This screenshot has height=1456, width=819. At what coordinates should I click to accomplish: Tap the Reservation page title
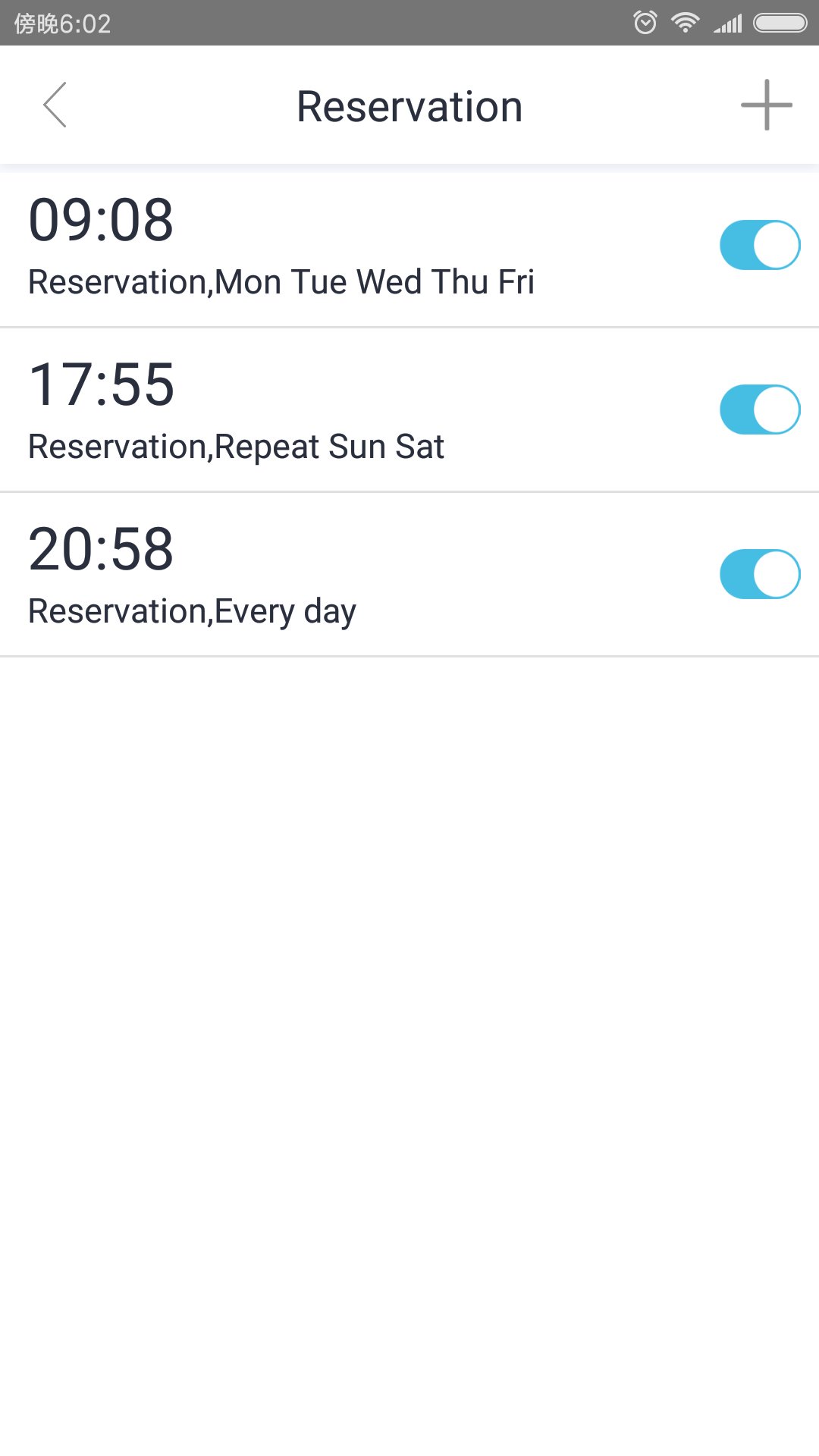[x=409, y=106]
